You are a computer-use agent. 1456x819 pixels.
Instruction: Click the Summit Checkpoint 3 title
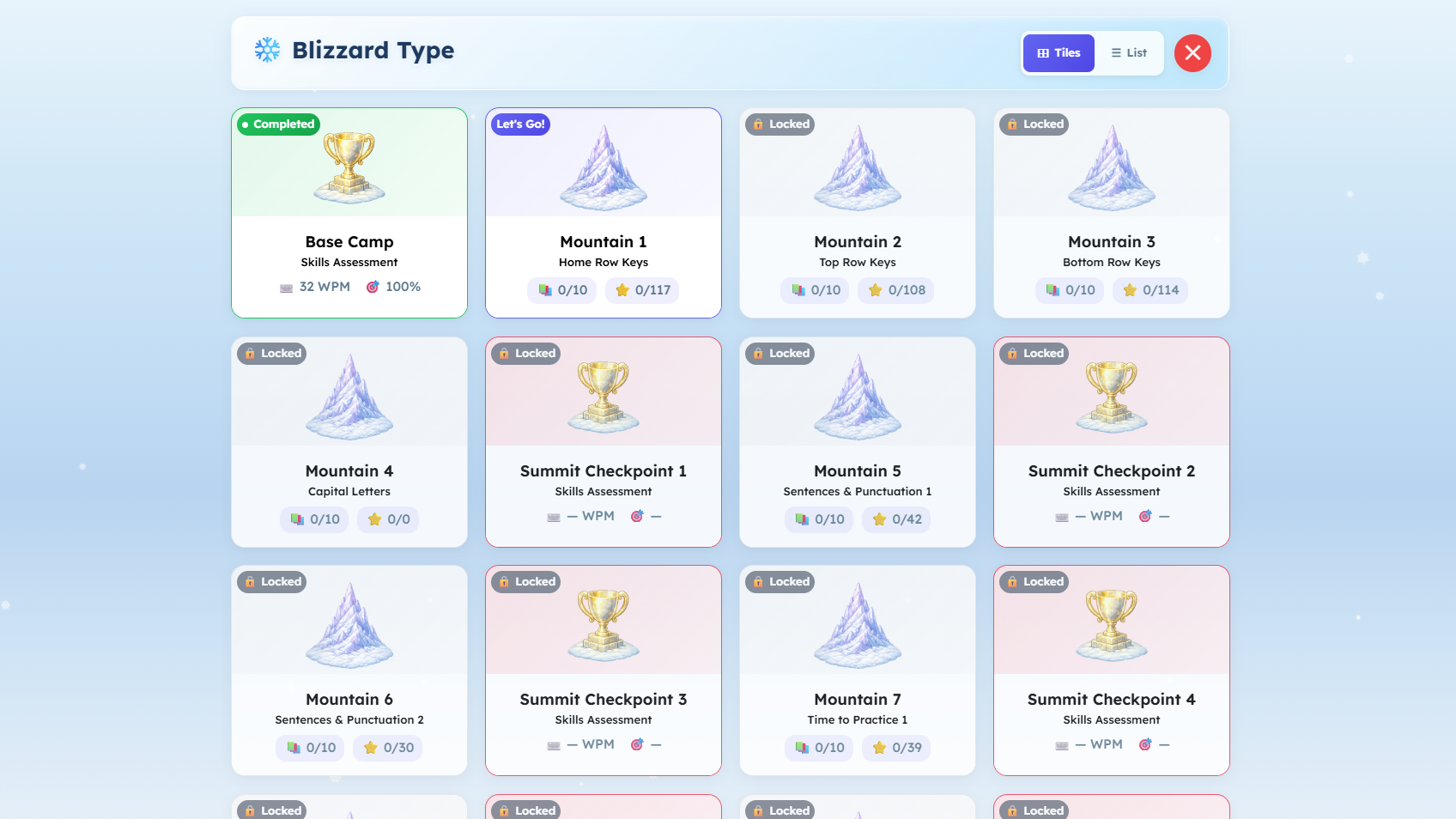click(x=604, y=700)
